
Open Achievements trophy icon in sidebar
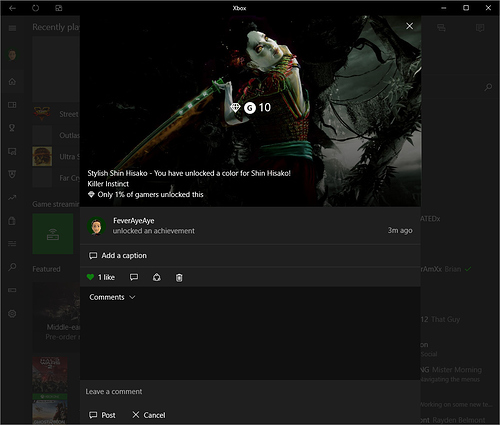click(12, 128)
